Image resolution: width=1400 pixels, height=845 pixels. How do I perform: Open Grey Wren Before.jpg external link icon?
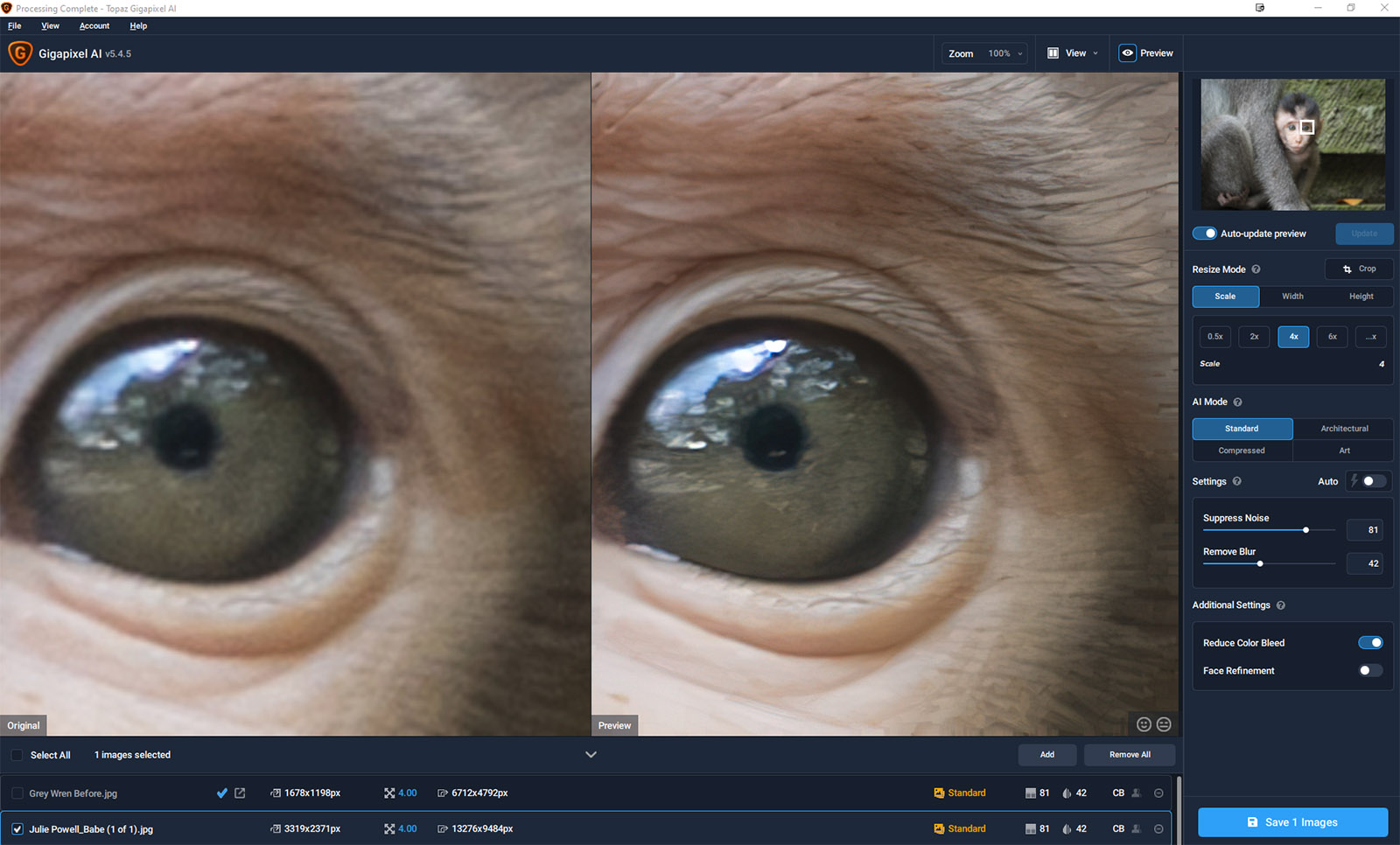[240, 793]
